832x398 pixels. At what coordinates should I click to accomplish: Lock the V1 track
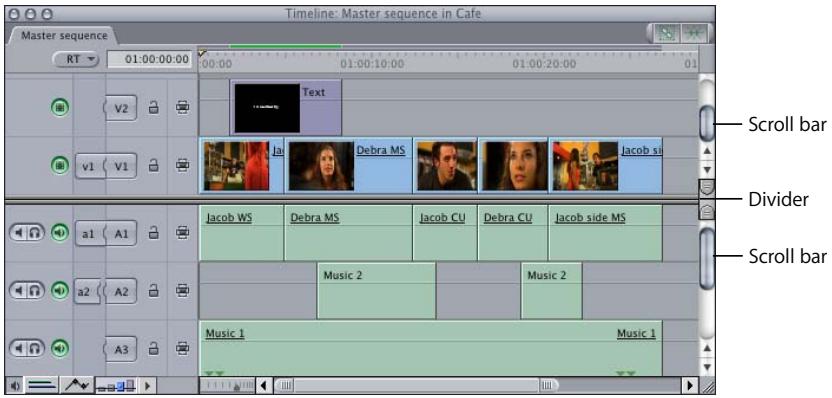pyautogui.click(x=154, y=166)
